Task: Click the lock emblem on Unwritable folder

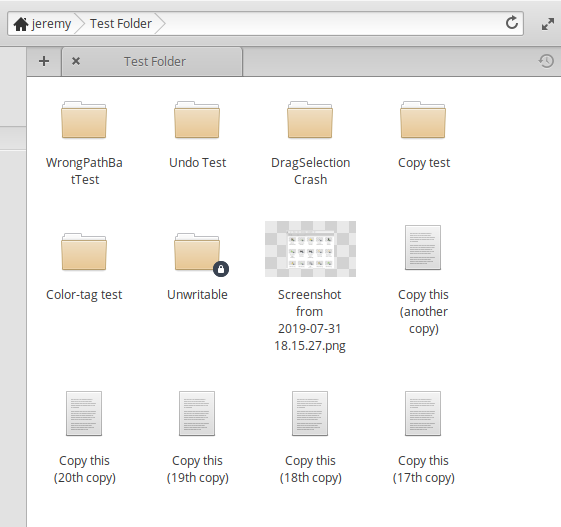Action: [x=221, y=269]
